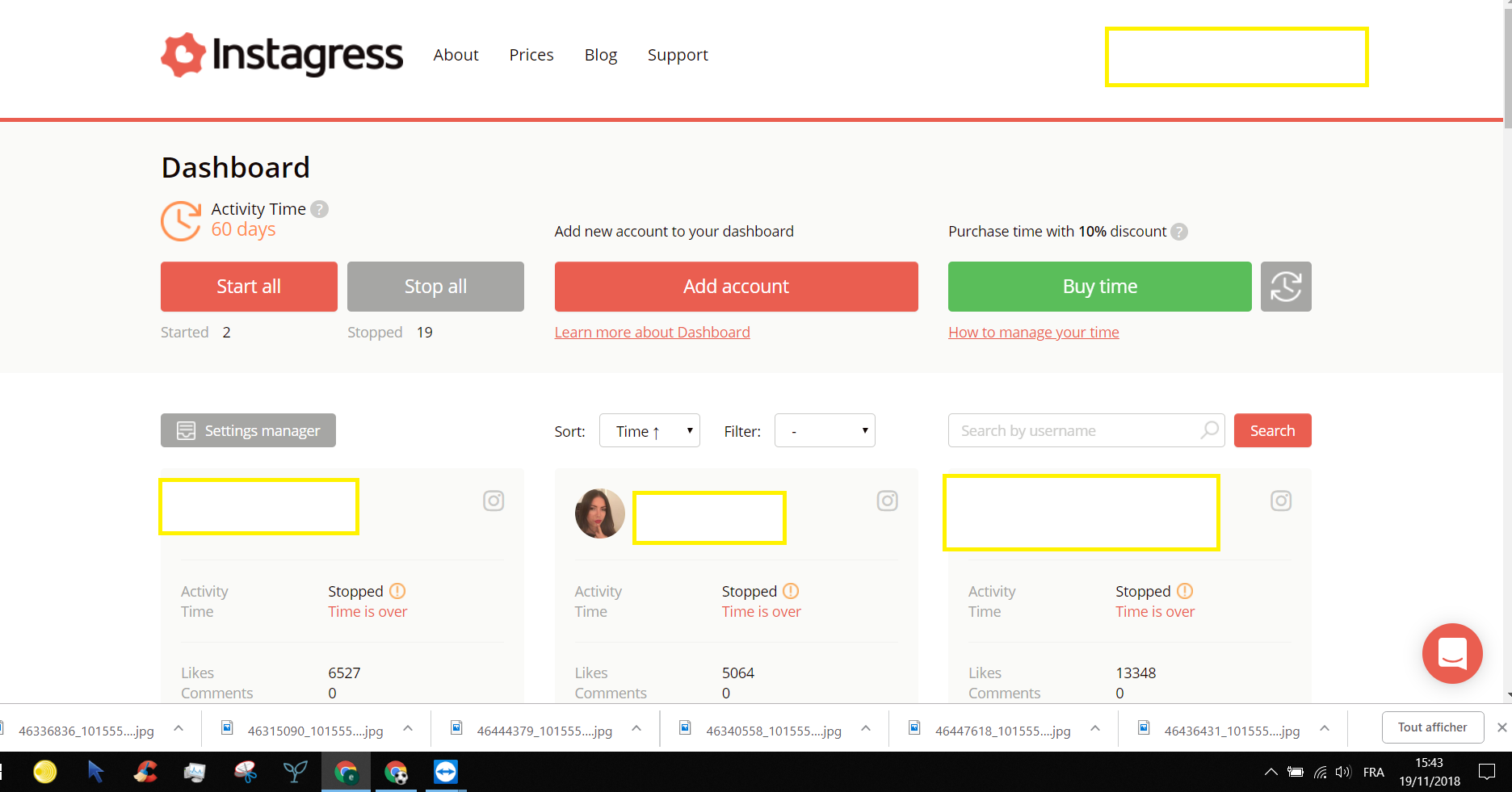Screen dimensions: 1512x792
Task: Expand options for download 46336836_101555....jpg
Action: 178,729
